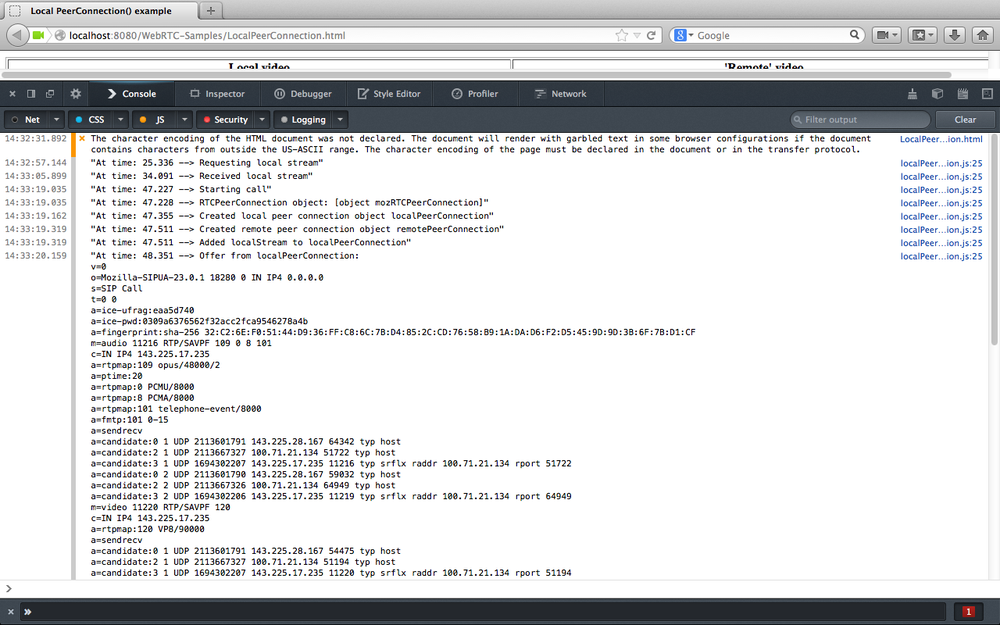1000x625 pixels.
Task: Launch Scratchpad from the toolbar icon
Action: (x=962, y=93)
